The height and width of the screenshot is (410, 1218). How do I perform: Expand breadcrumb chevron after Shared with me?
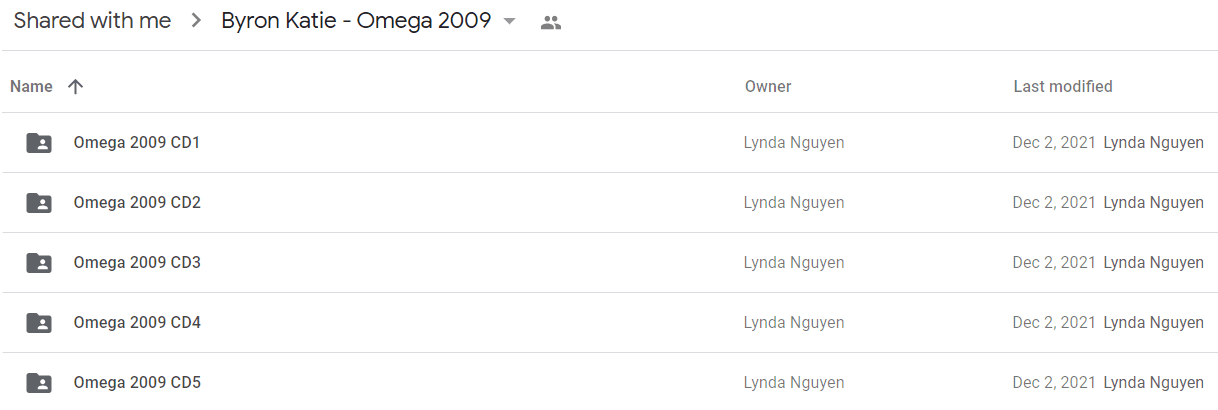click(196, 21)
